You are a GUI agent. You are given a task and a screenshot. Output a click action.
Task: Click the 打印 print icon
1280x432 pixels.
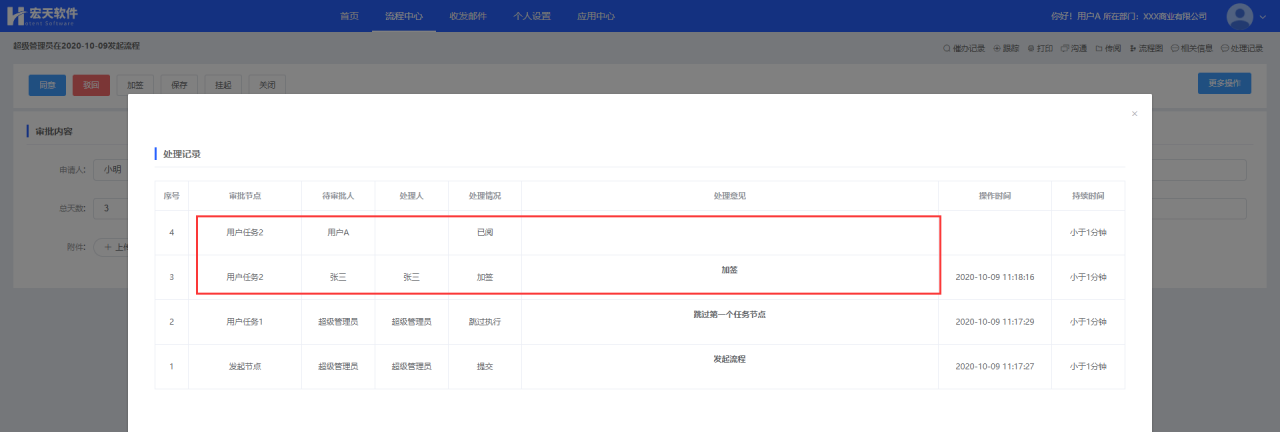(1031, 48)
